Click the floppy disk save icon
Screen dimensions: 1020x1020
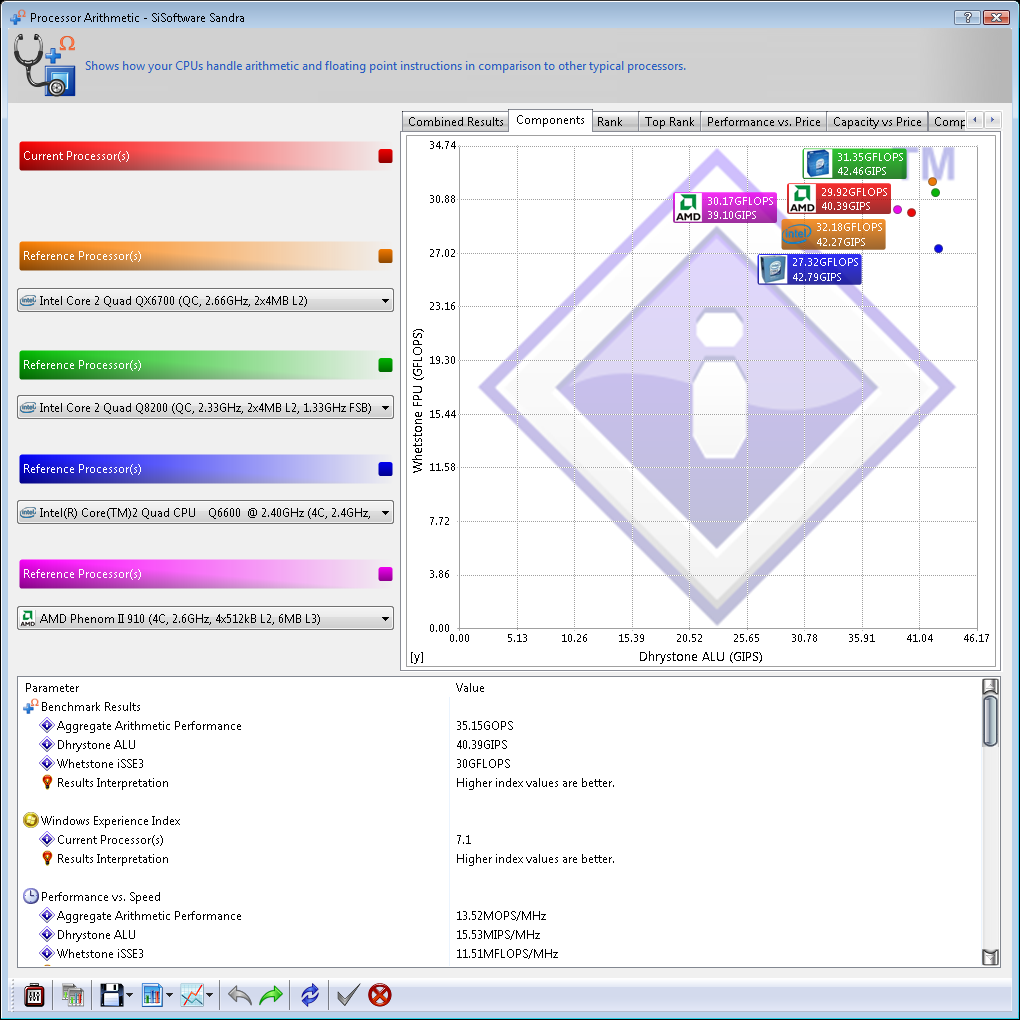coord(111,995)
